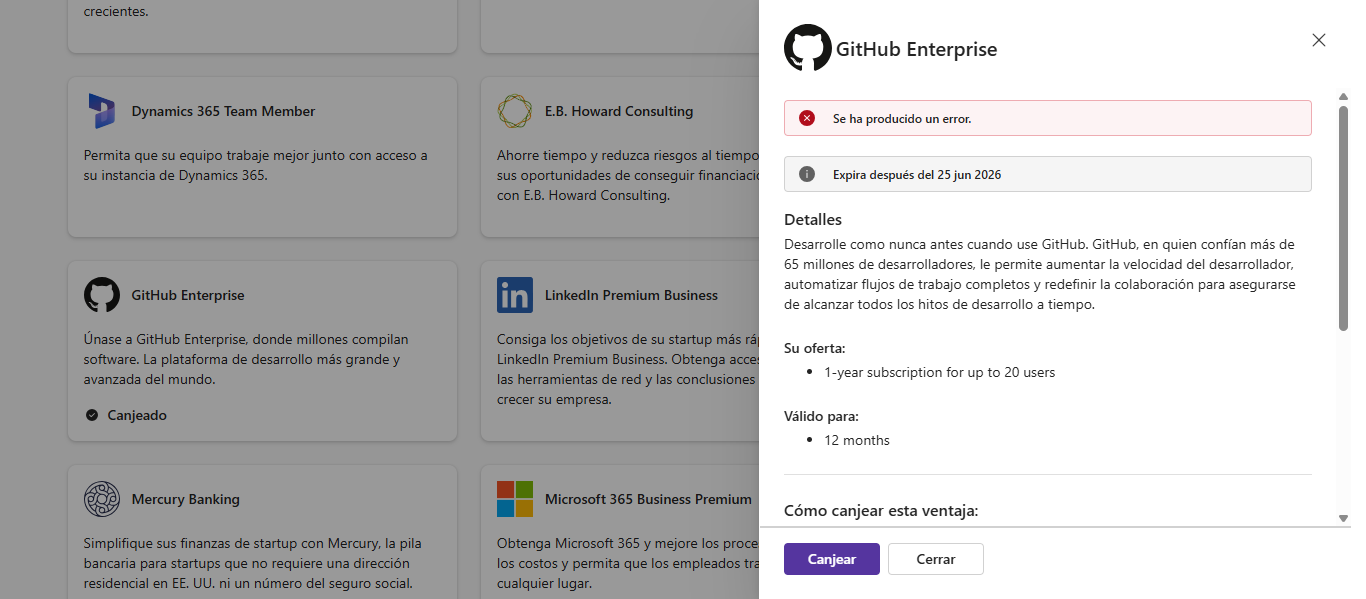
Task: Select the LinkedIn Premium Business card heading
Action: pos(631,295)
